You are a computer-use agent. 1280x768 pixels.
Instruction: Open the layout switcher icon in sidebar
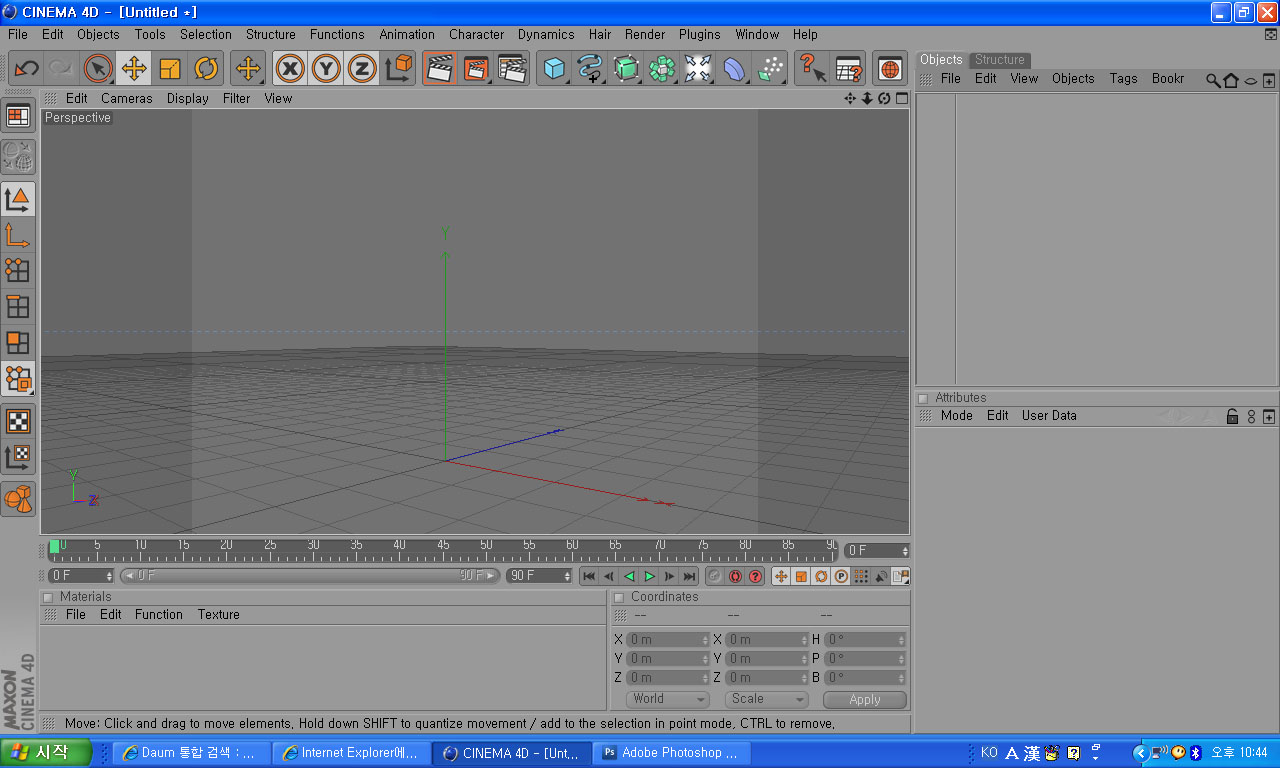(x=18, y=116)
